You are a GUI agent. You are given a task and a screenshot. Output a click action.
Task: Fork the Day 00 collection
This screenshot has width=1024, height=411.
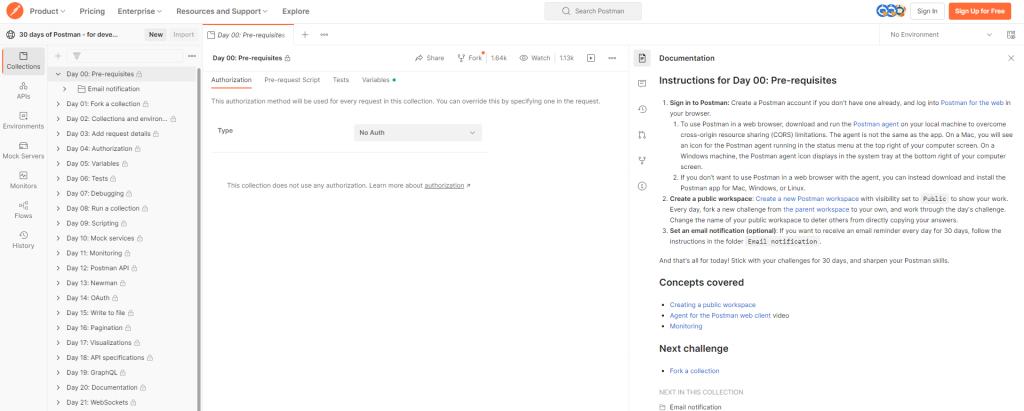(x=470, y=58)
